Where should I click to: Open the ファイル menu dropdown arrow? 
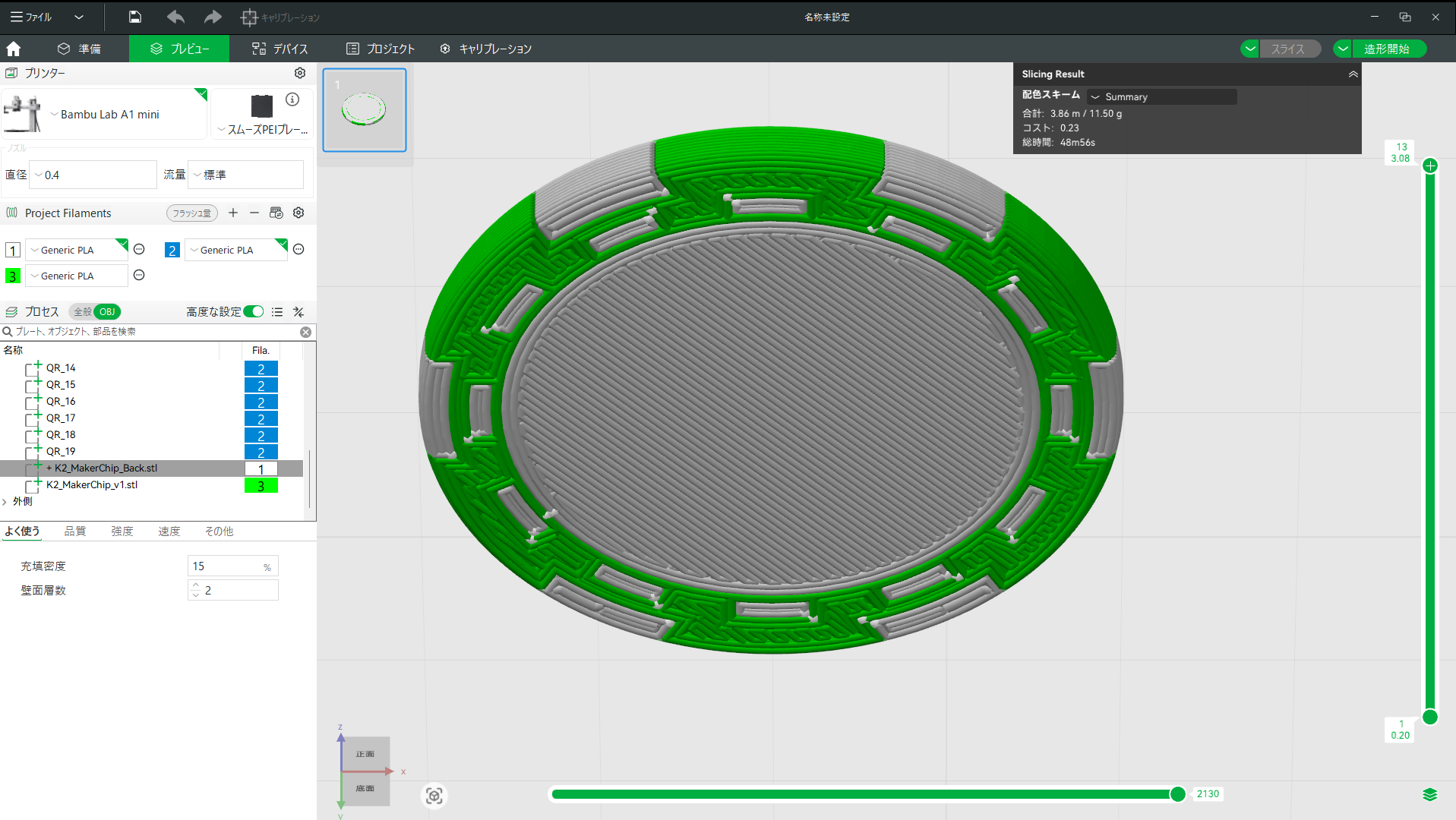[x=79, y=17]
